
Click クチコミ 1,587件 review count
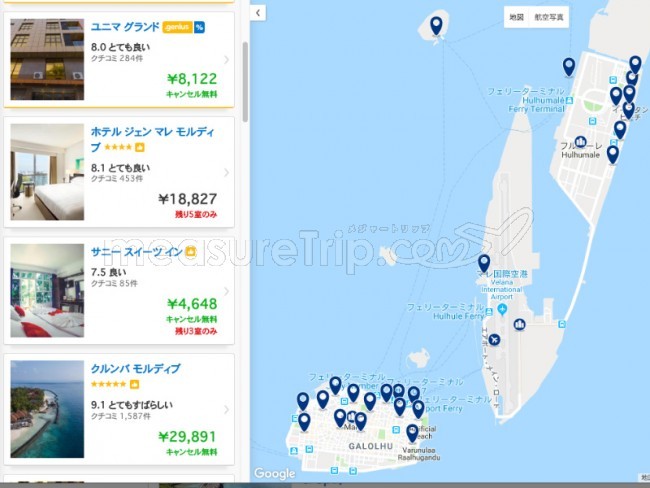pos(121,416)
